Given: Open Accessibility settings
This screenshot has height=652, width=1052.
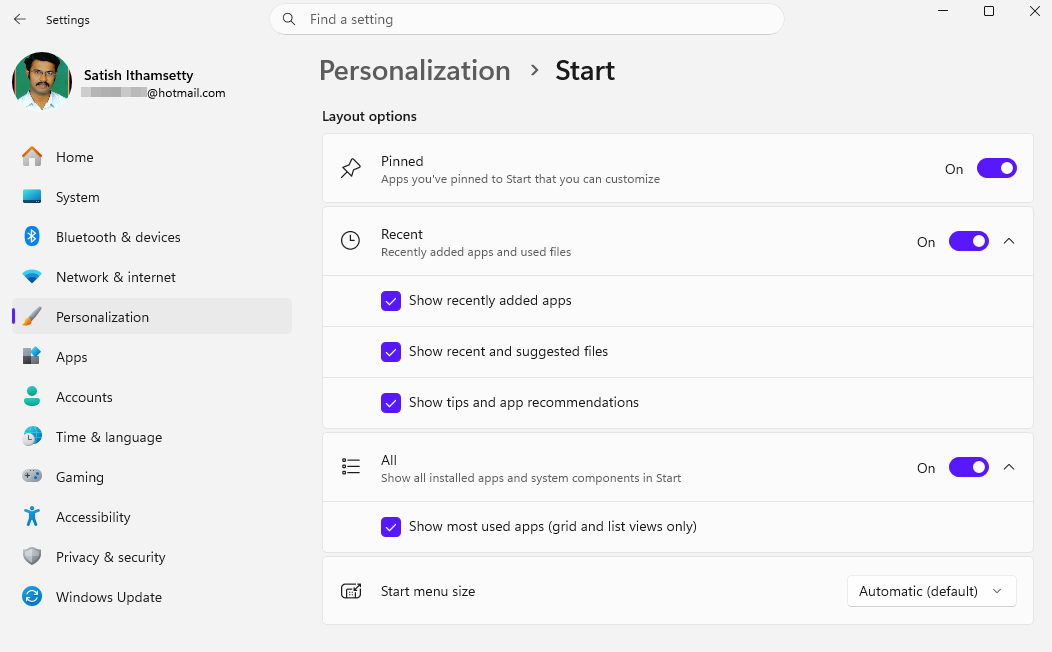Looking at the screenshot, I should 152,517.
